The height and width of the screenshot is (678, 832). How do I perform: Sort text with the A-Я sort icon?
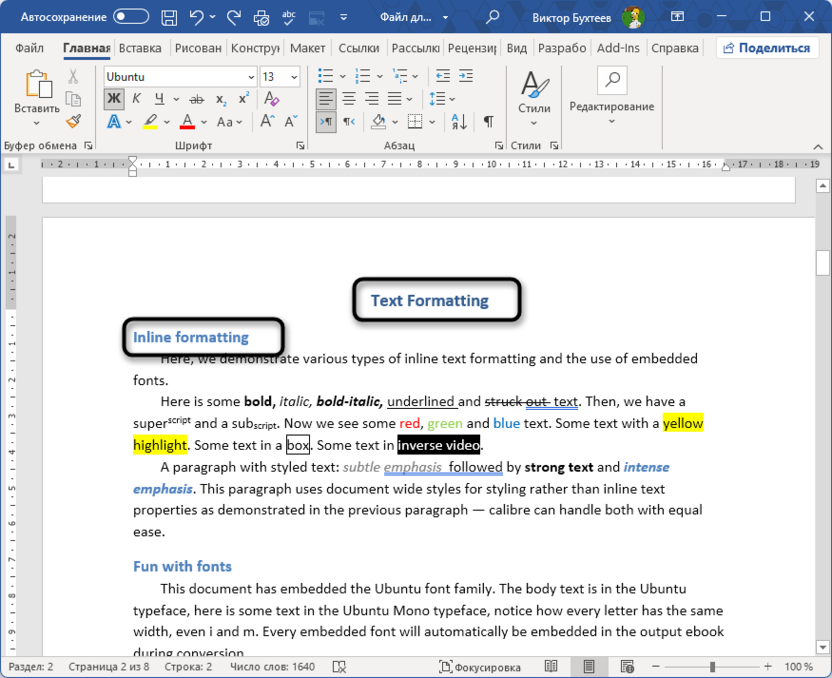459,121
